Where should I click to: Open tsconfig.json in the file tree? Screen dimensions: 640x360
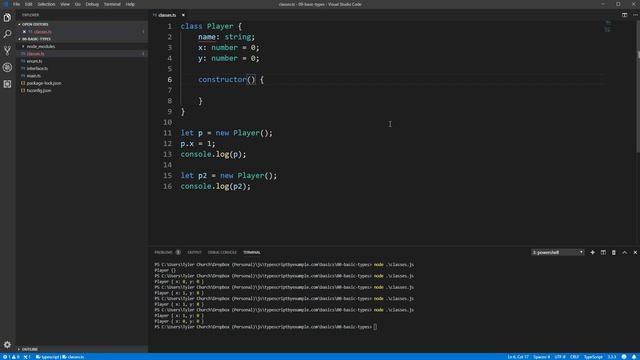pyautogui.click(x=39, y=91)
